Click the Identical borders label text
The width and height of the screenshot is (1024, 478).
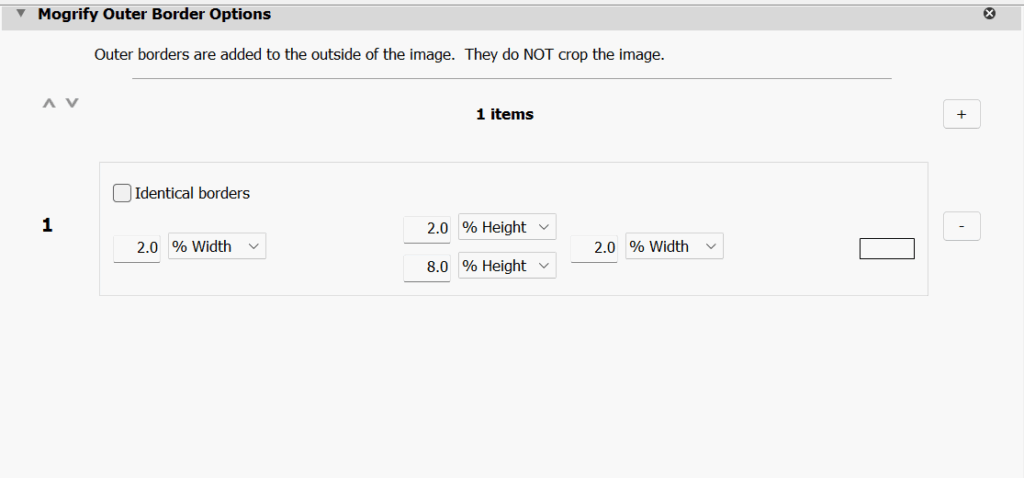[192, 193]
